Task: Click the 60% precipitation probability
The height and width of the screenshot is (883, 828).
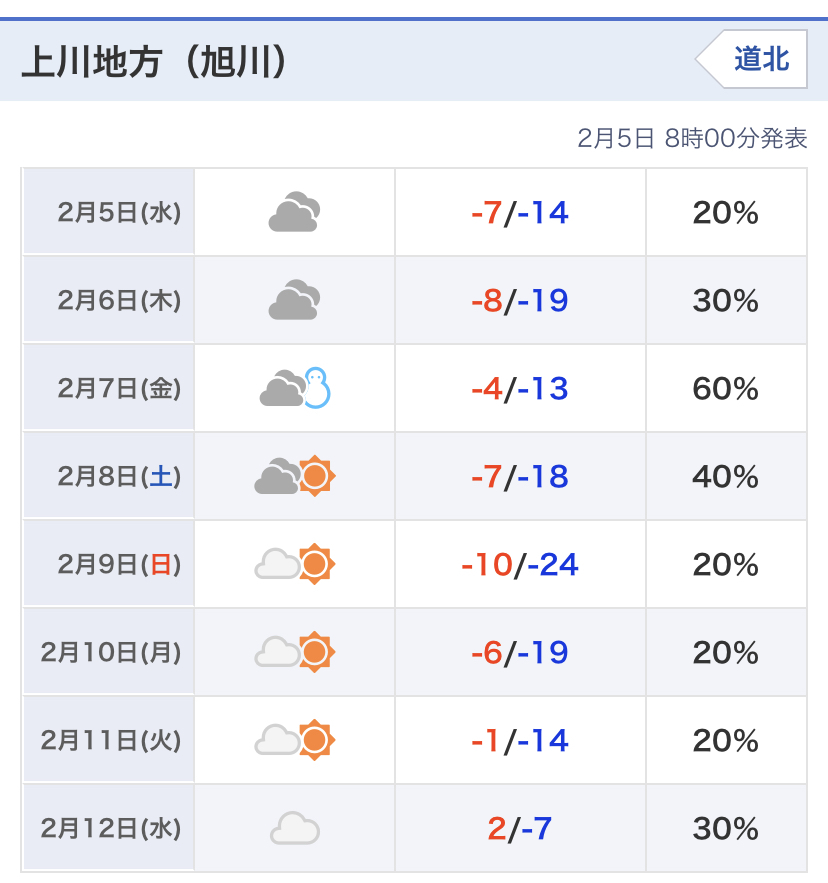Action: [725, 389]
